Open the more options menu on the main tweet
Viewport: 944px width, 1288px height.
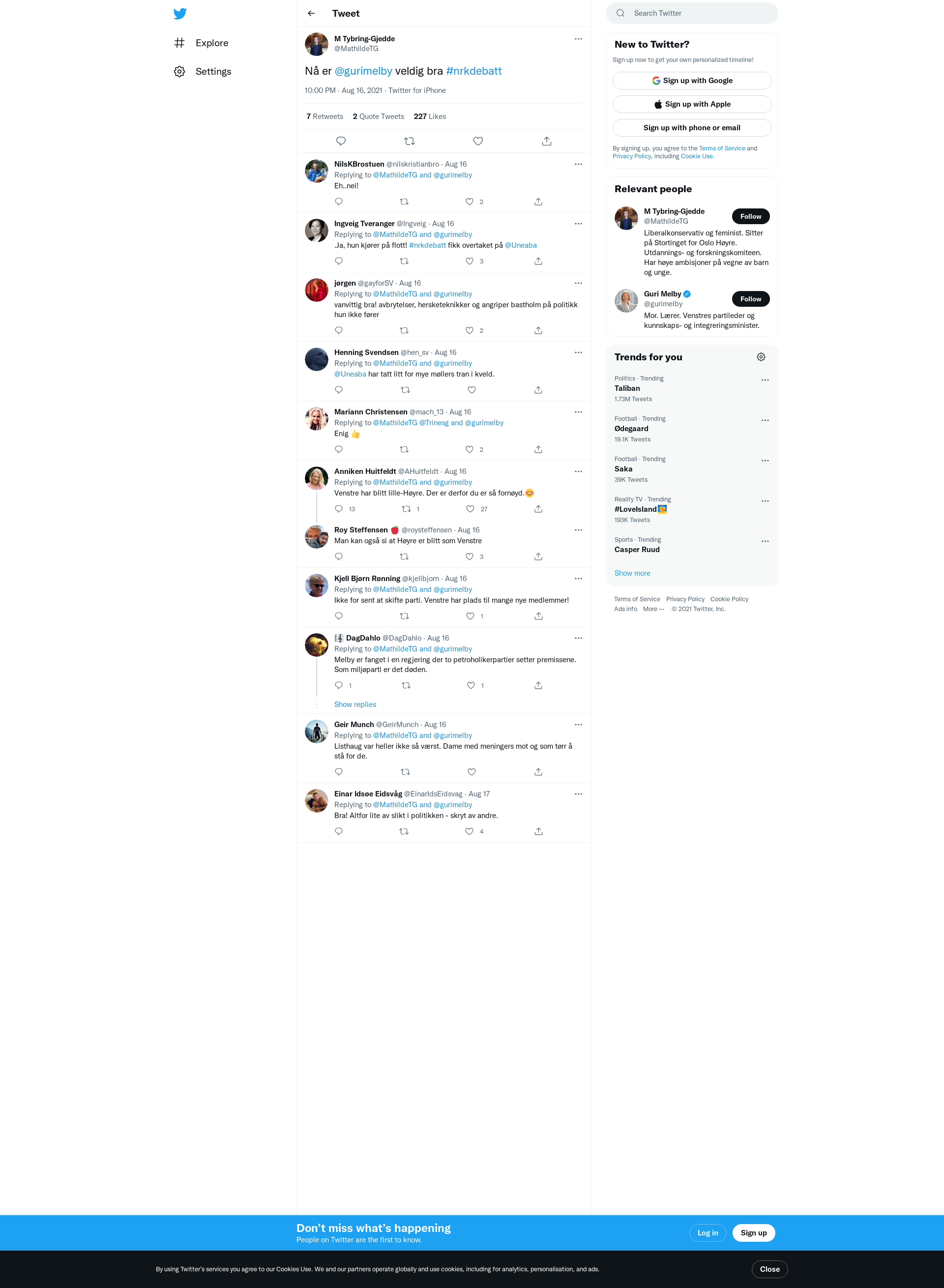pyautogui.click(x=578, y=39)
